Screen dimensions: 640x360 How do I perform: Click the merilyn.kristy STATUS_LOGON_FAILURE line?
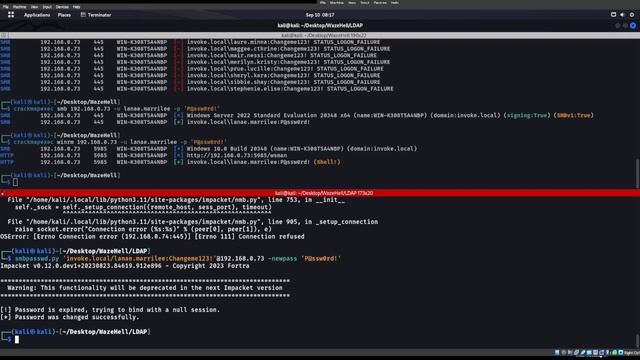[x=195, y=62]
